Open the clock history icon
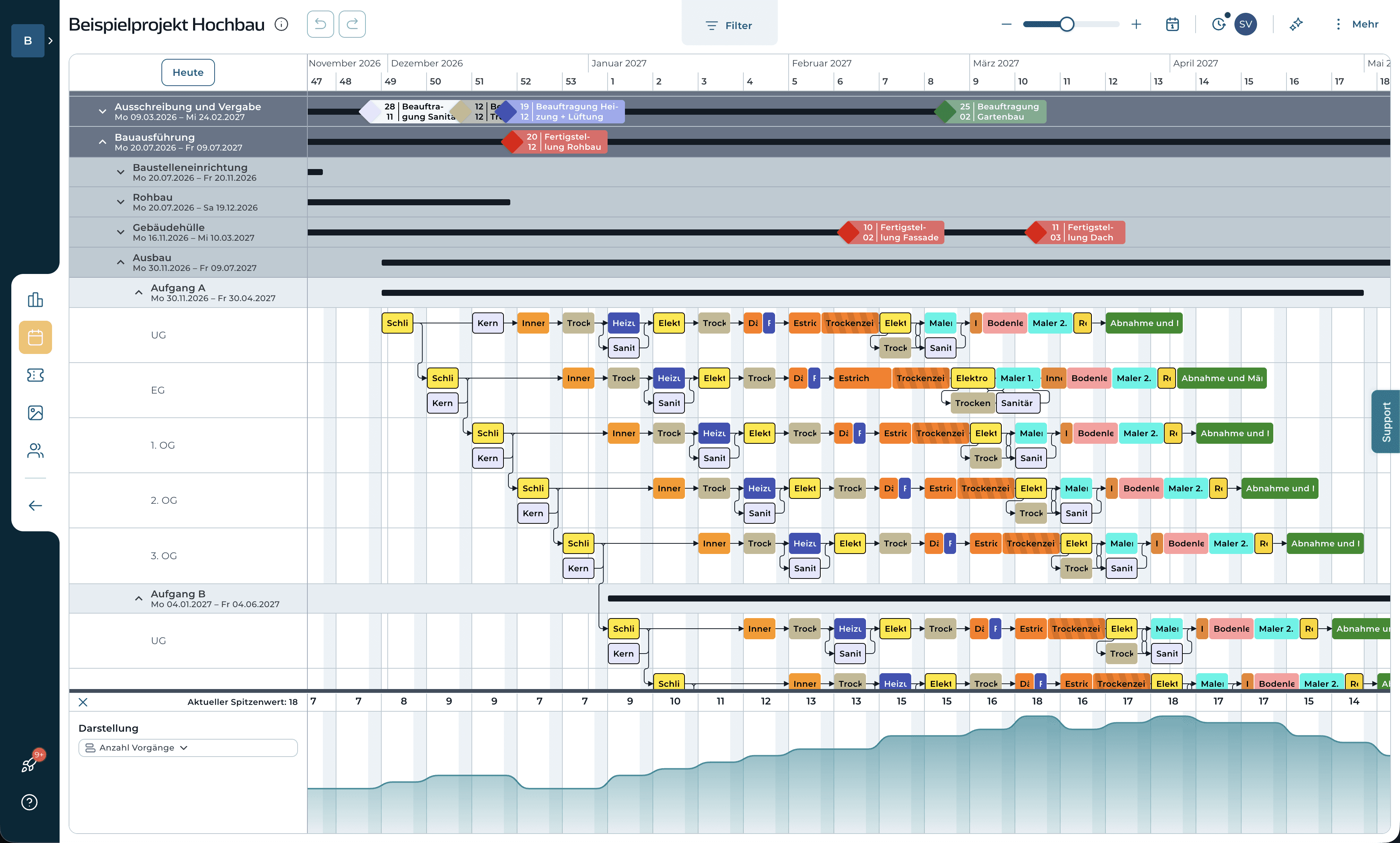 point(1218,25)
